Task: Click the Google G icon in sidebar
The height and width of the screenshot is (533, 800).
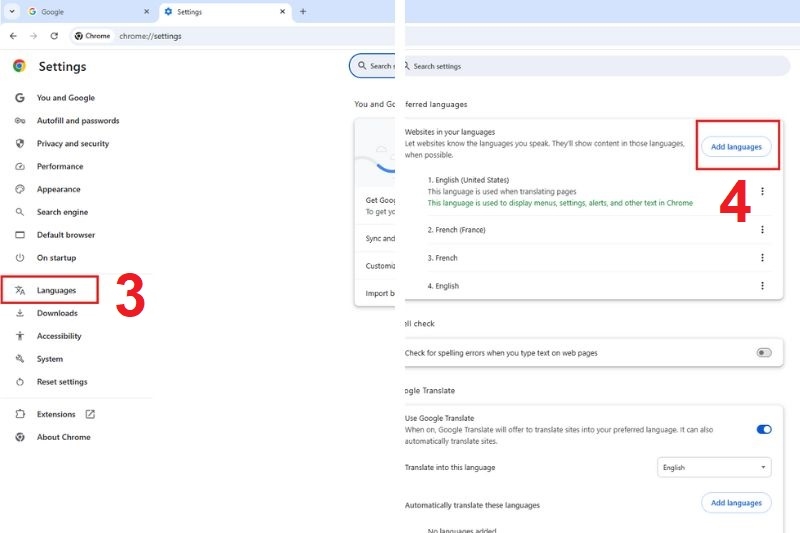Action: [x=20, y=97]
